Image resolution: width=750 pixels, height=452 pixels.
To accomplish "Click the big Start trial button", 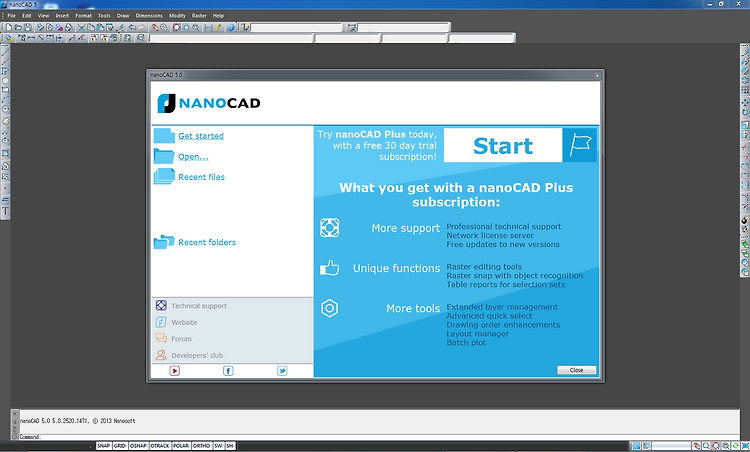I will (x=503, y=145).
